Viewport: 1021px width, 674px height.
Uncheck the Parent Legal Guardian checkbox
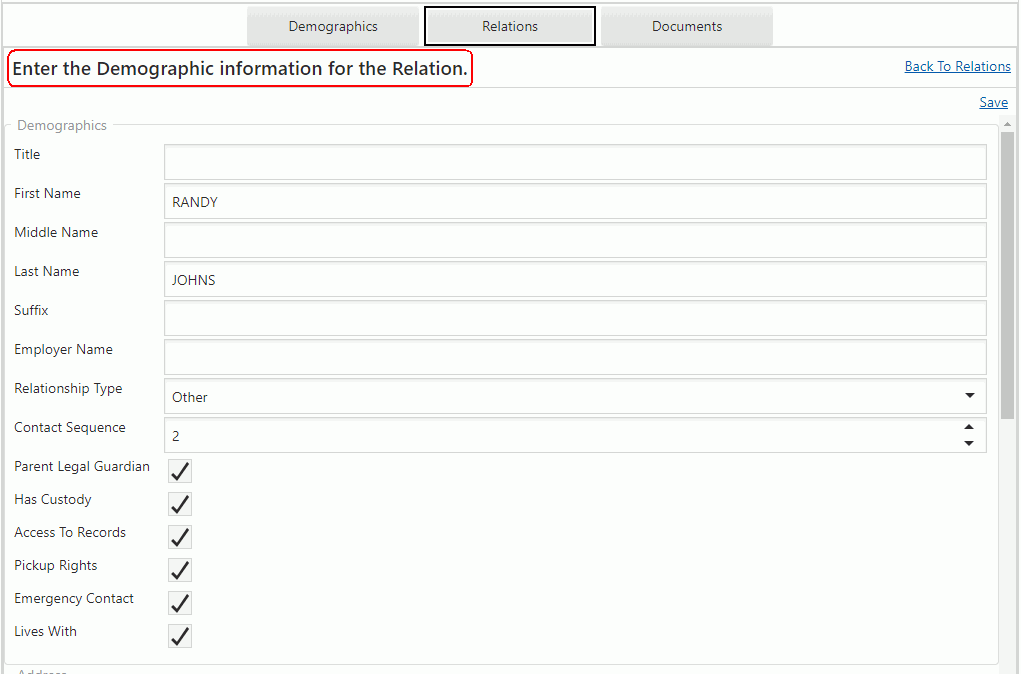tap(180, 471)
